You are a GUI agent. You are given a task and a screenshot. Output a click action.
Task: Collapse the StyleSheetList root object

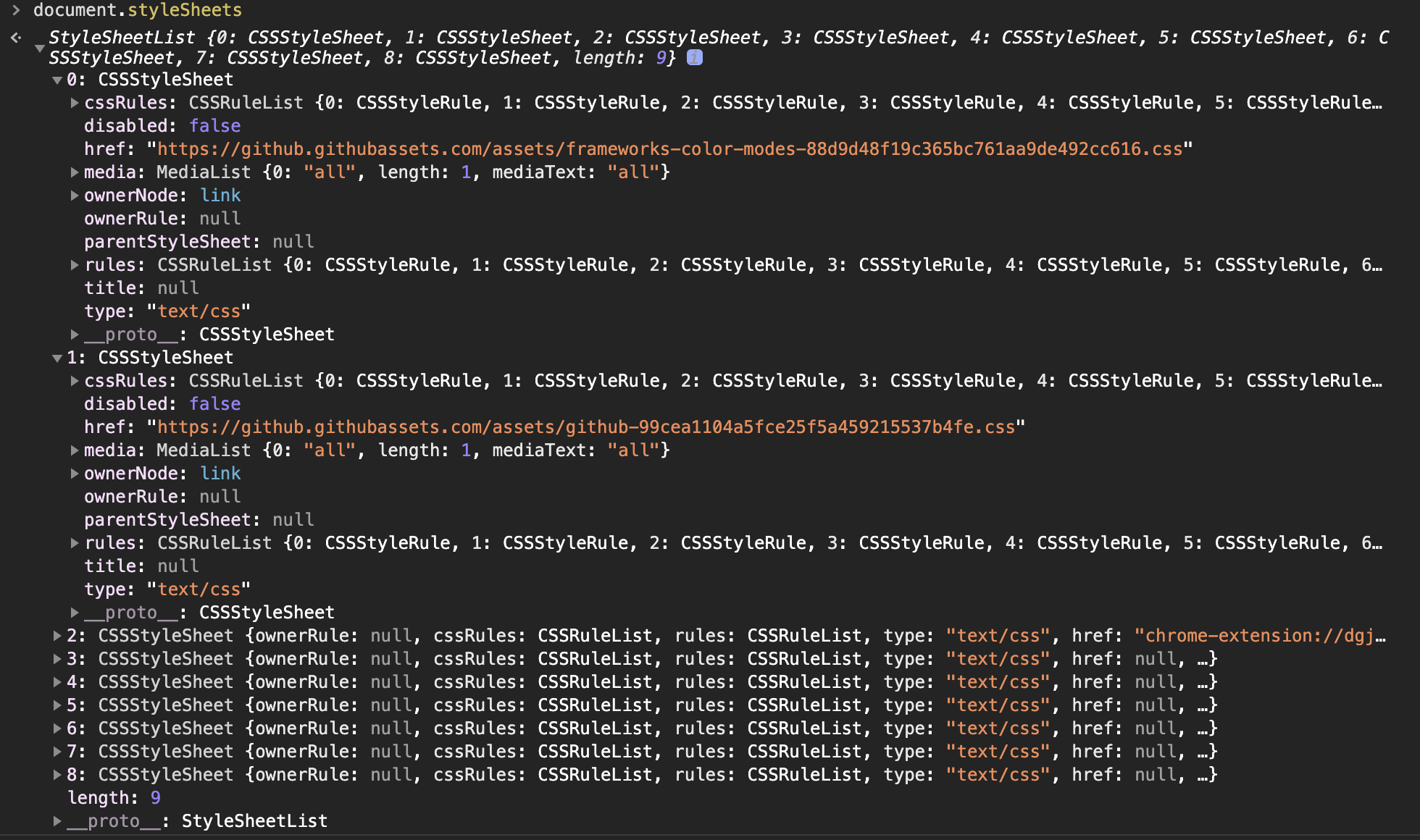click(x=39, y=48)
